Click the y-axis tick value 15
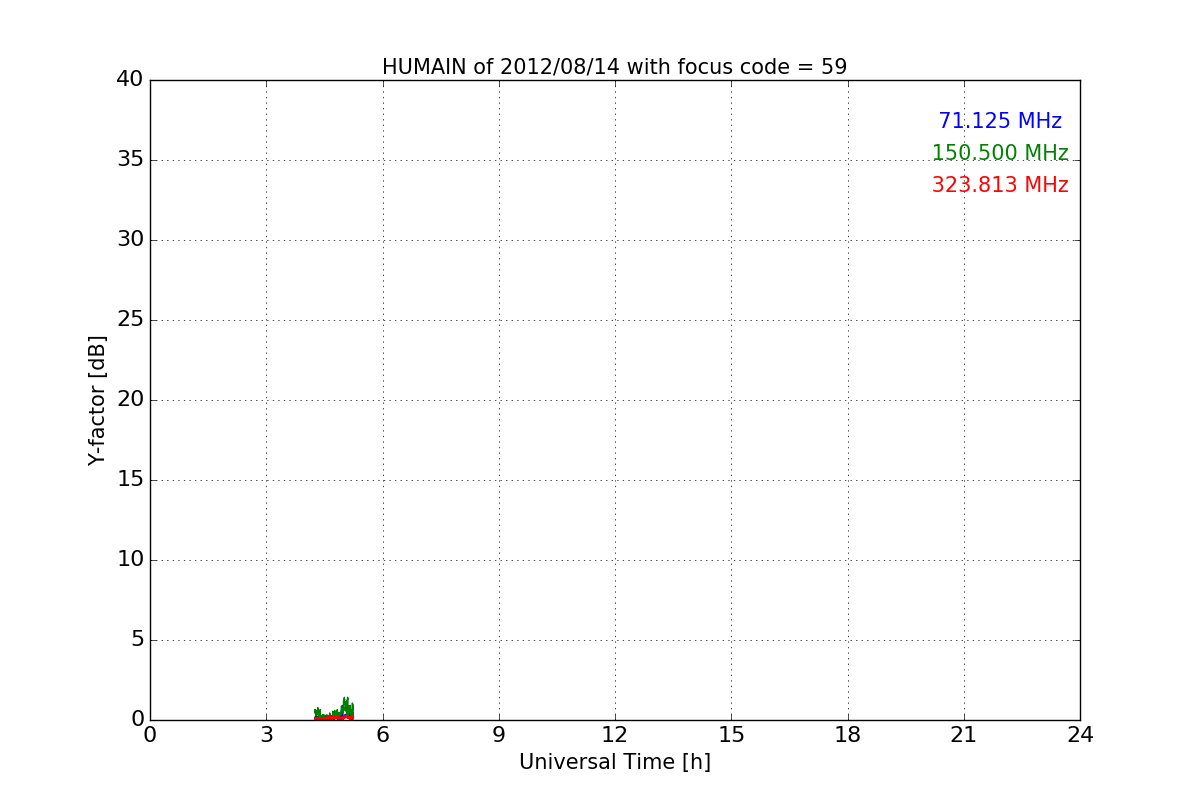1200x800 pixels. pos(130,480)
